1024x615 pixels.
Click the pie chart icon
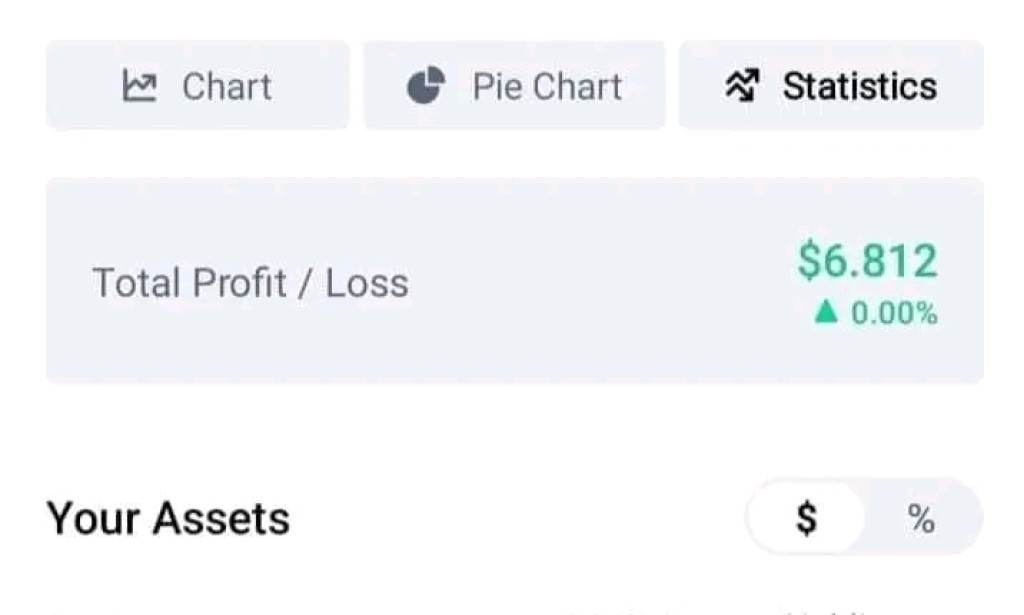pos(424,86)
